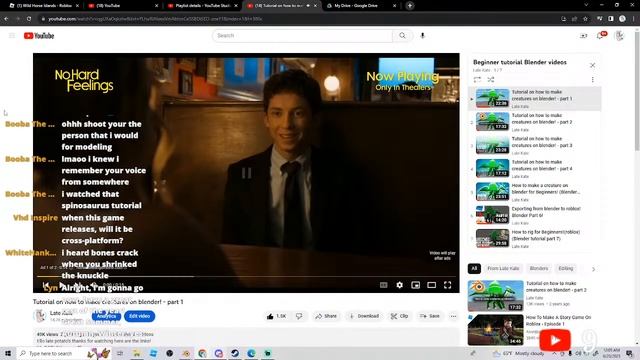
Task: Open the Windows Start menu
Action: point(8,353)
